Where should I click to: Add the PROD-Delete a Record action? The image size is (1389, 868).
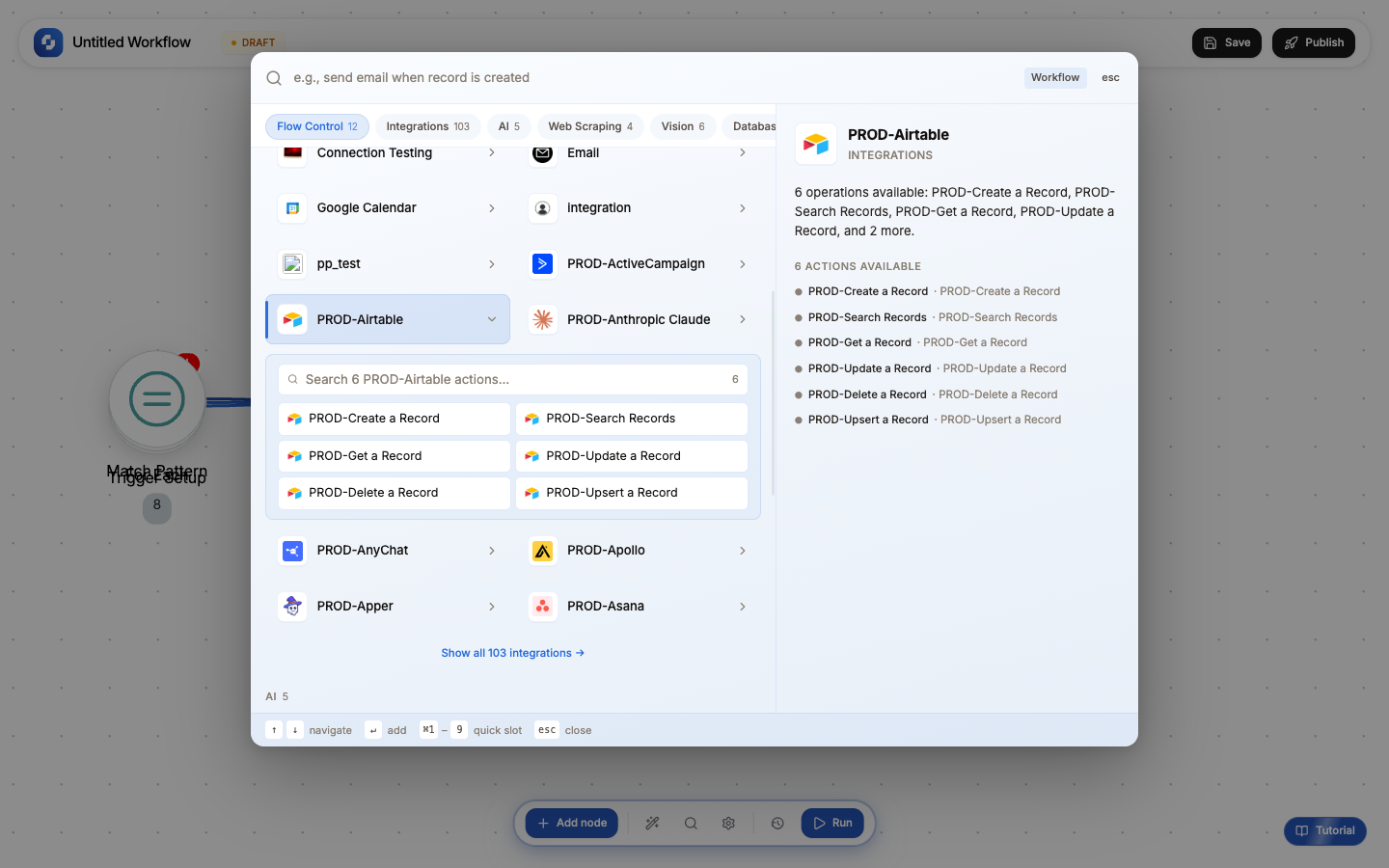[x=395, y=493]
